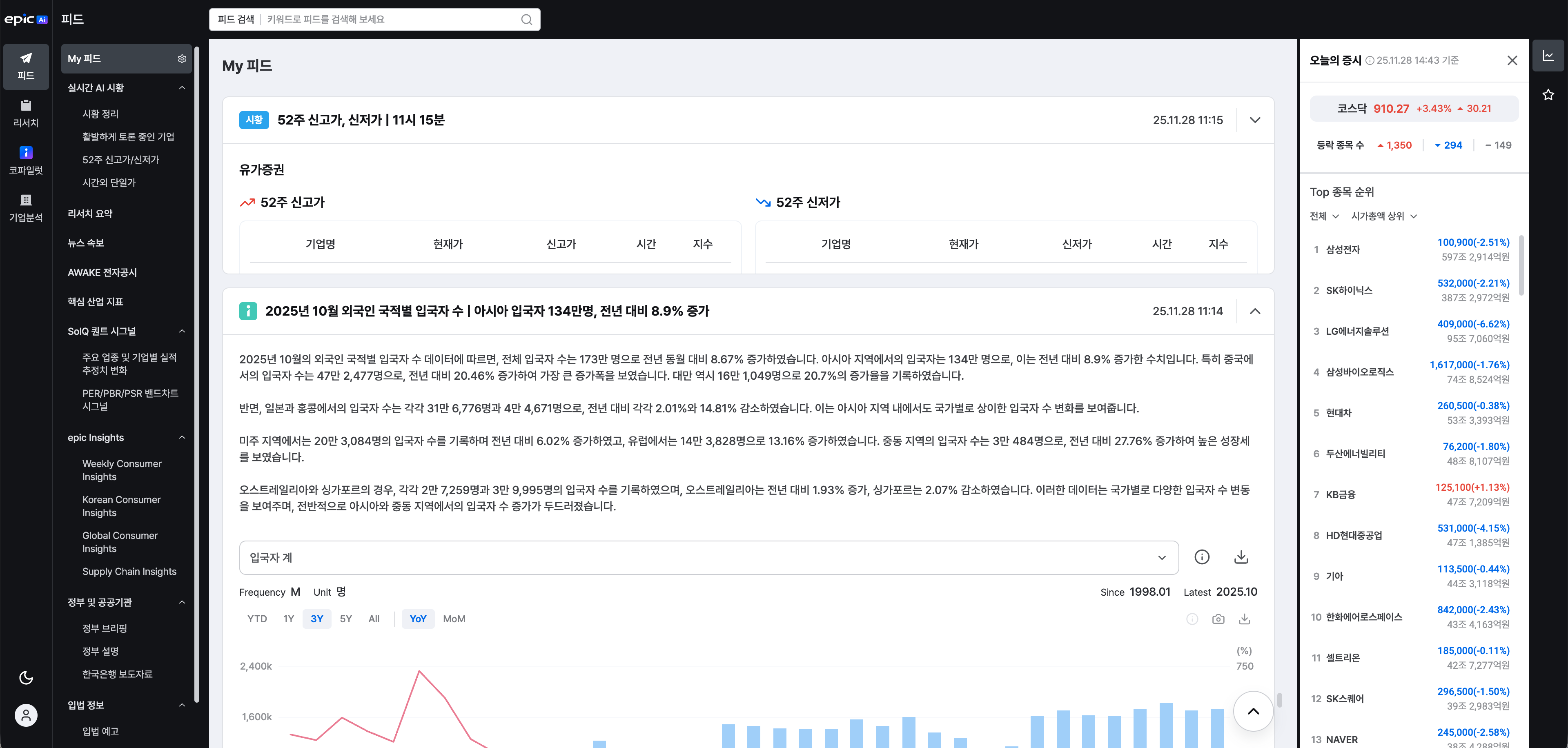Collapse the epic Insights section
The image size is (1568, 748).
[x=181, y=438]
